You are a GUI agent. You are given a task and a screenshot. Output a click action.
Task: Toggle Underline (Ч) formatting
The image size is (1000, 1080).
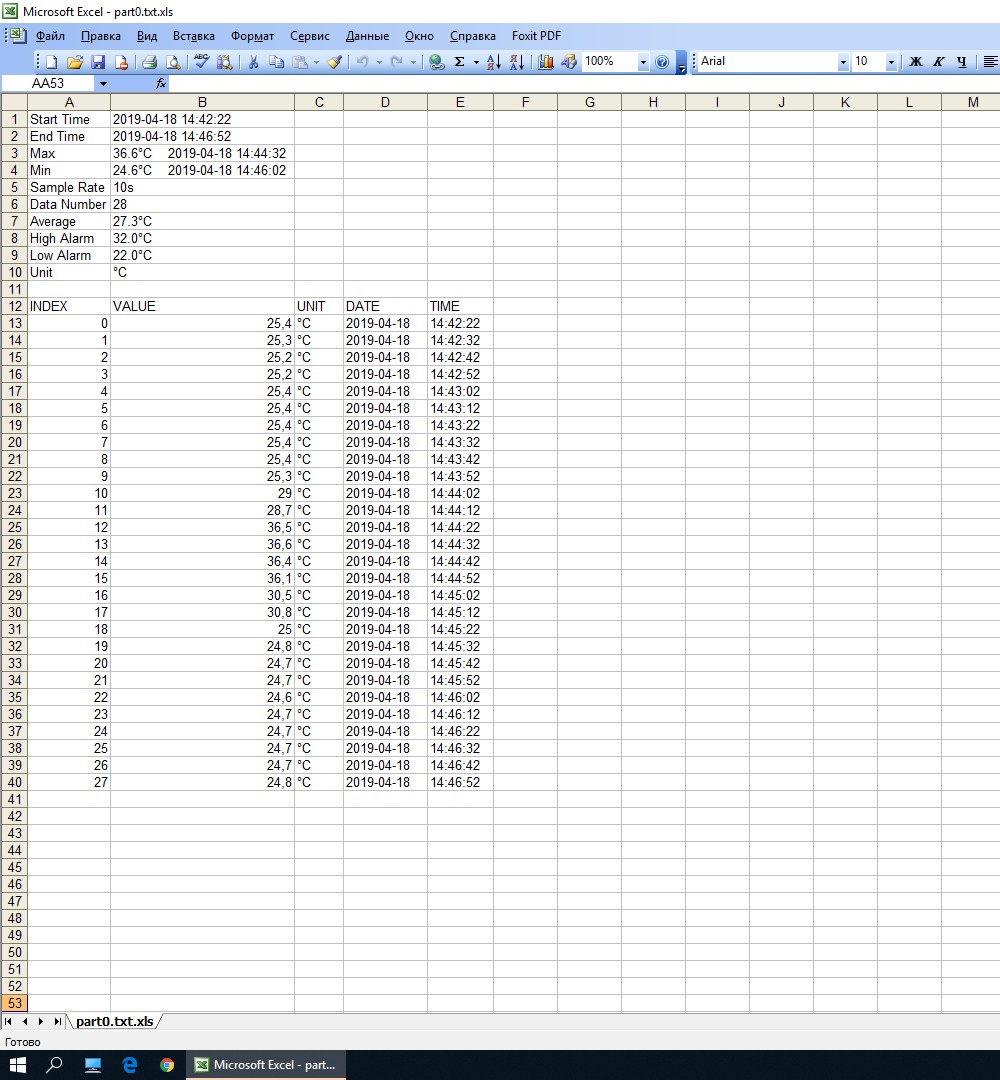click(961, 62)
